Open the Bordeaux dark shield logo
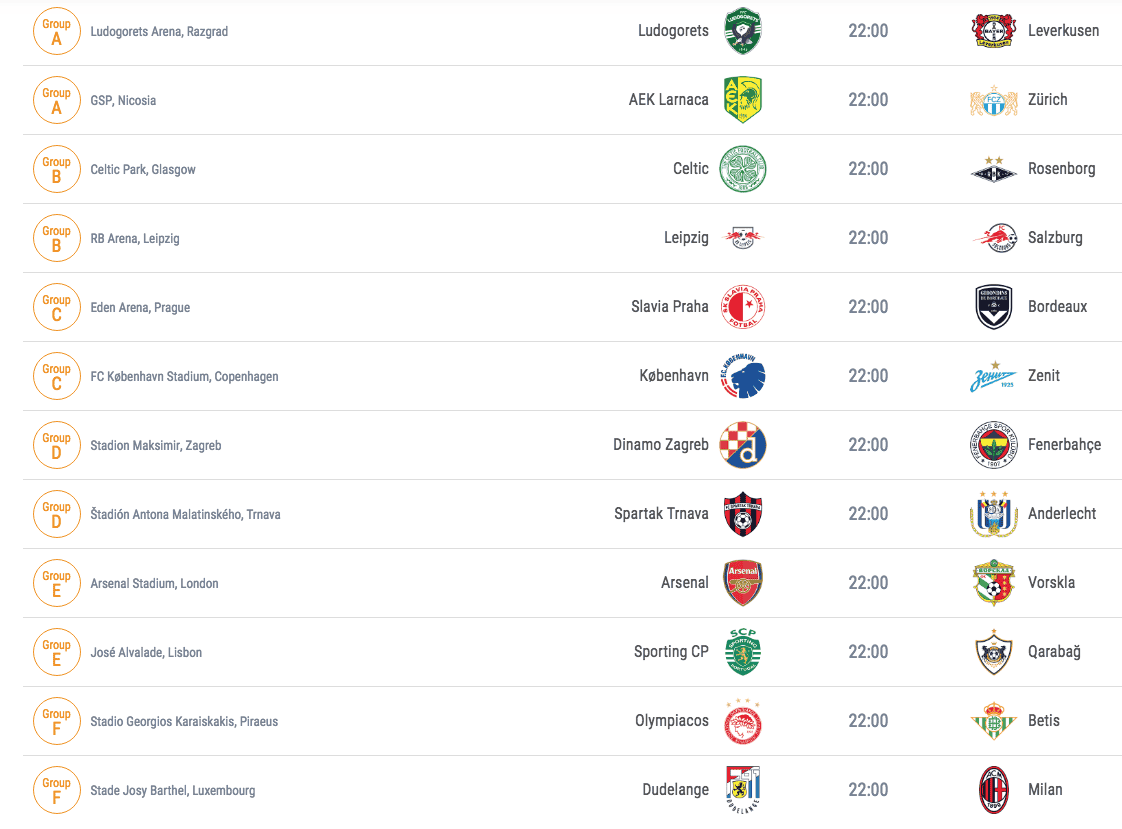This screenshot has height=829, width=1122. [993, 307]
